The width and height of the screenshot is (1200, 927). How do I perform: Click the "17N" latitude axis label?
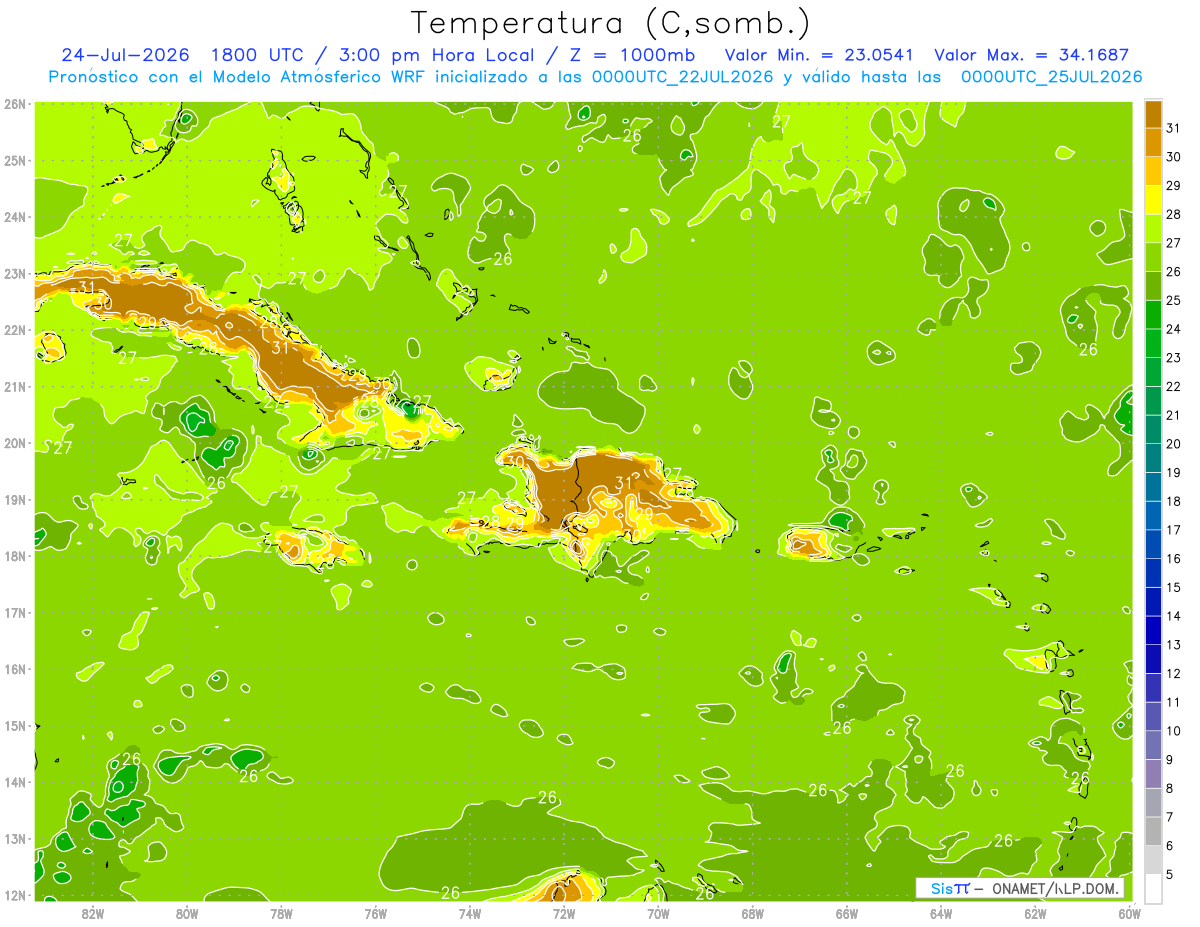pos(14,612)
